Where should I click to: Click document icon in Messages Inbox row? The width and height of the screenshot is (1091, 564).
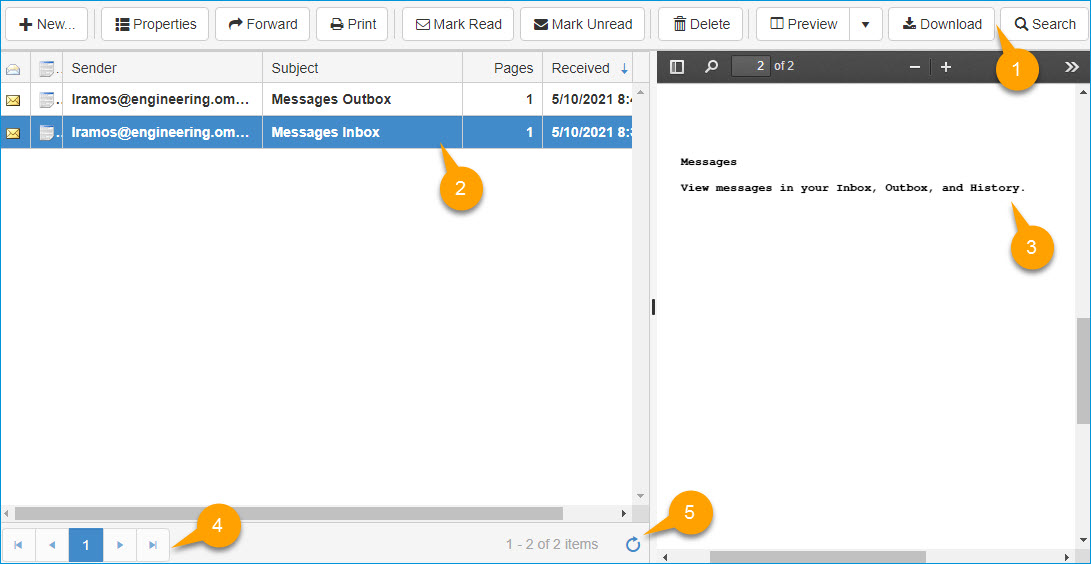coord(46,133)
